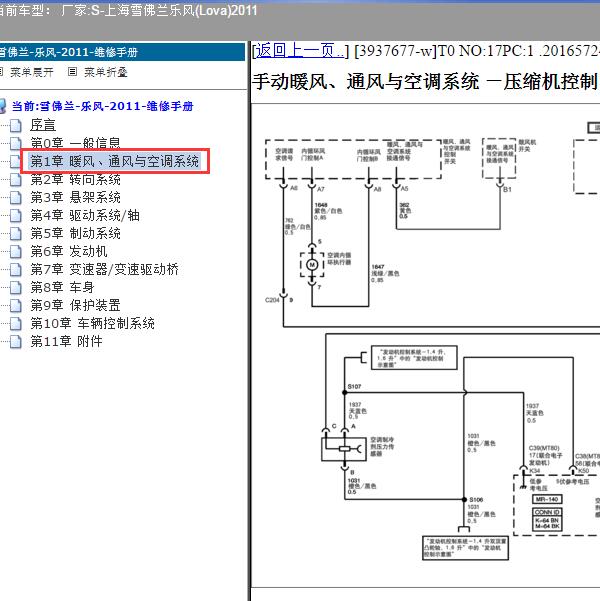Screen dimensions: 600x601
Task: Open 第7章 变速器/变速驱动桥 chapter
Action: (x=104, y=269)
